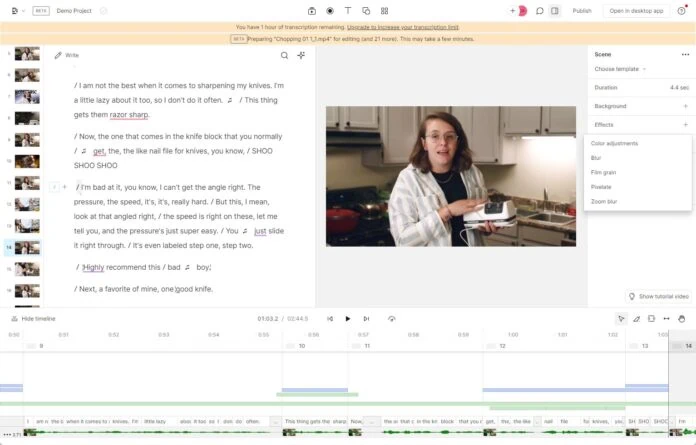Select the slip/stretch tool icon

coord(666,319)
